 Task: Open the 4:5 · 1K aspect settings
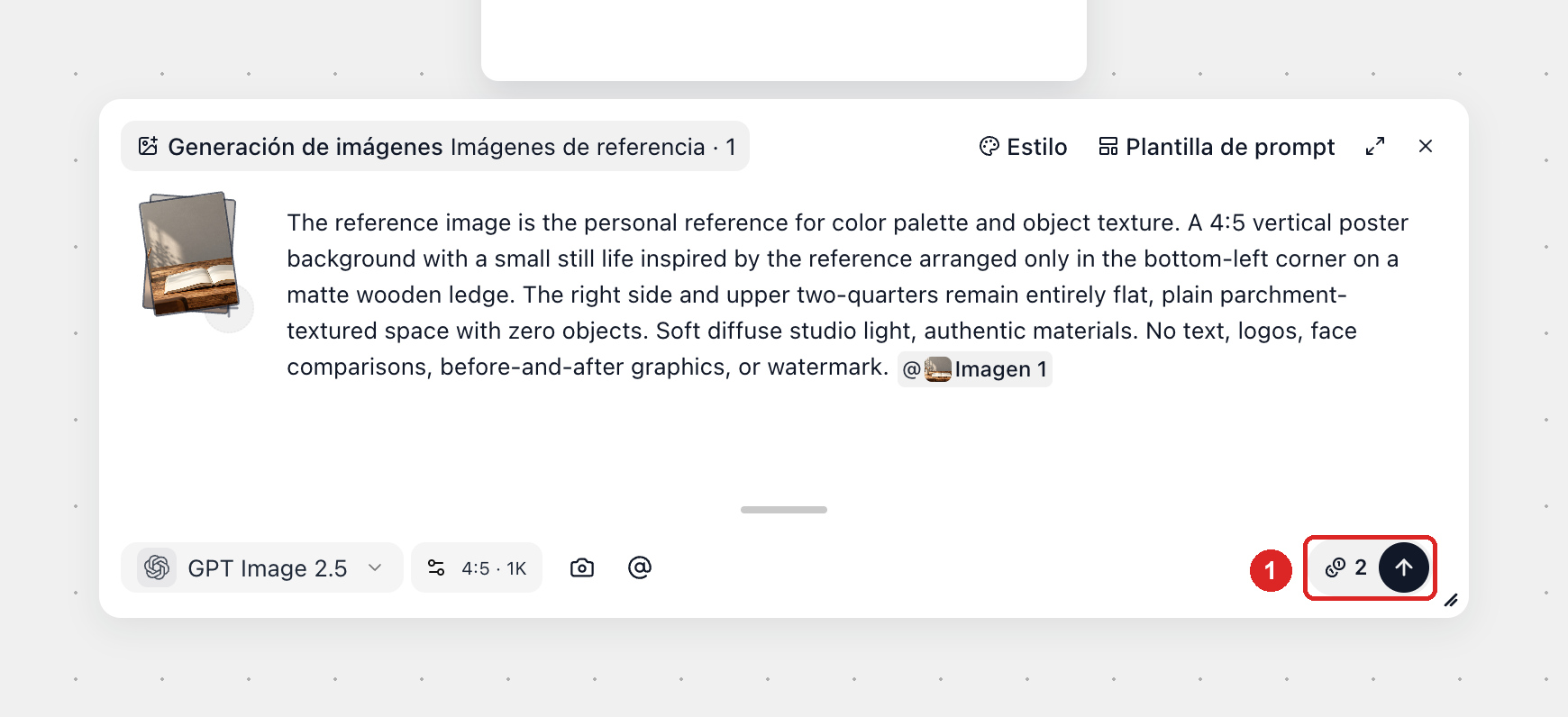pos(477,567)
